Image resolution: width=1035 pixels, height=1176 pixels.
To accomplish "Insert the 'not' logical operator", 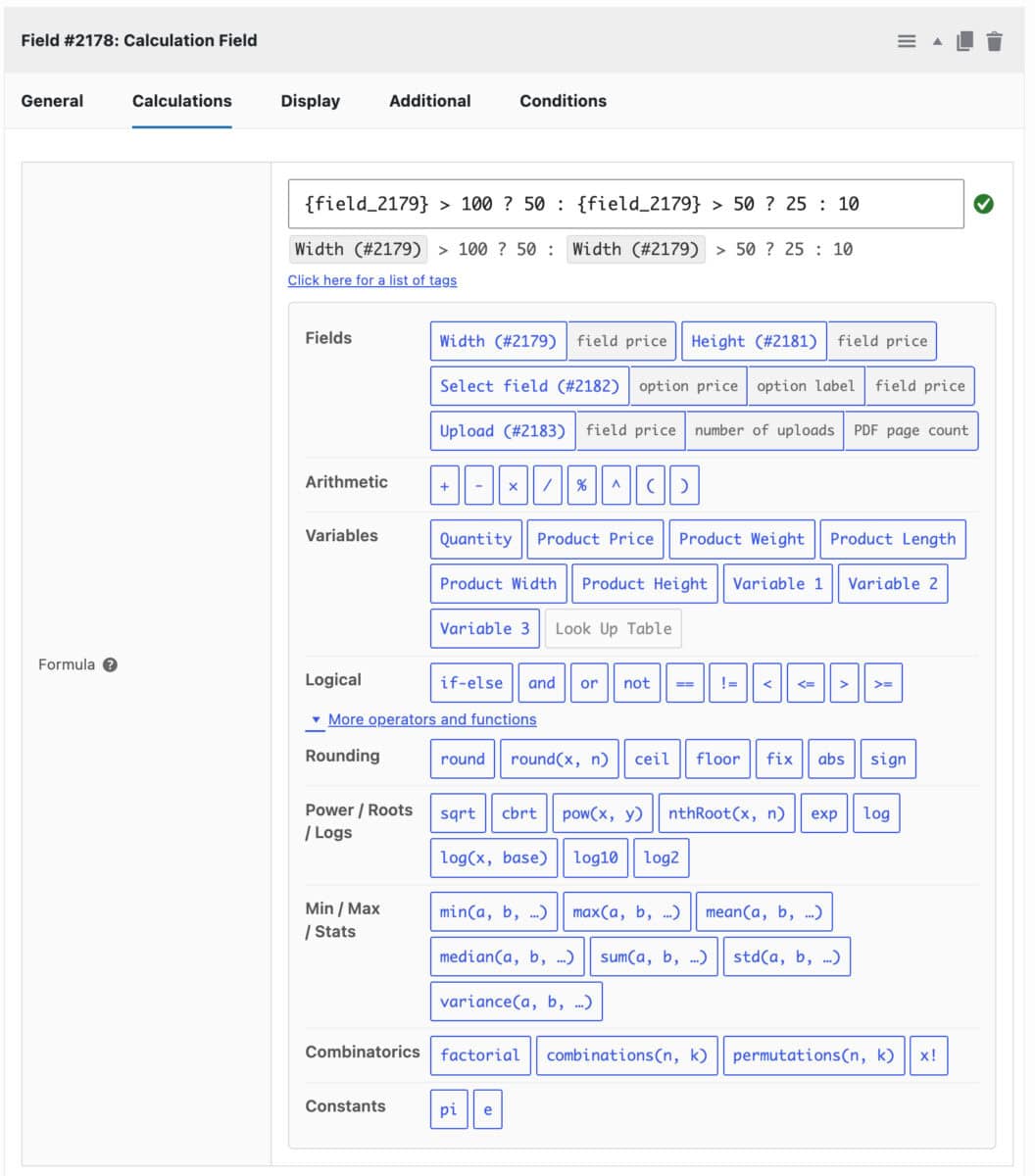I will (x=637, y=683).
